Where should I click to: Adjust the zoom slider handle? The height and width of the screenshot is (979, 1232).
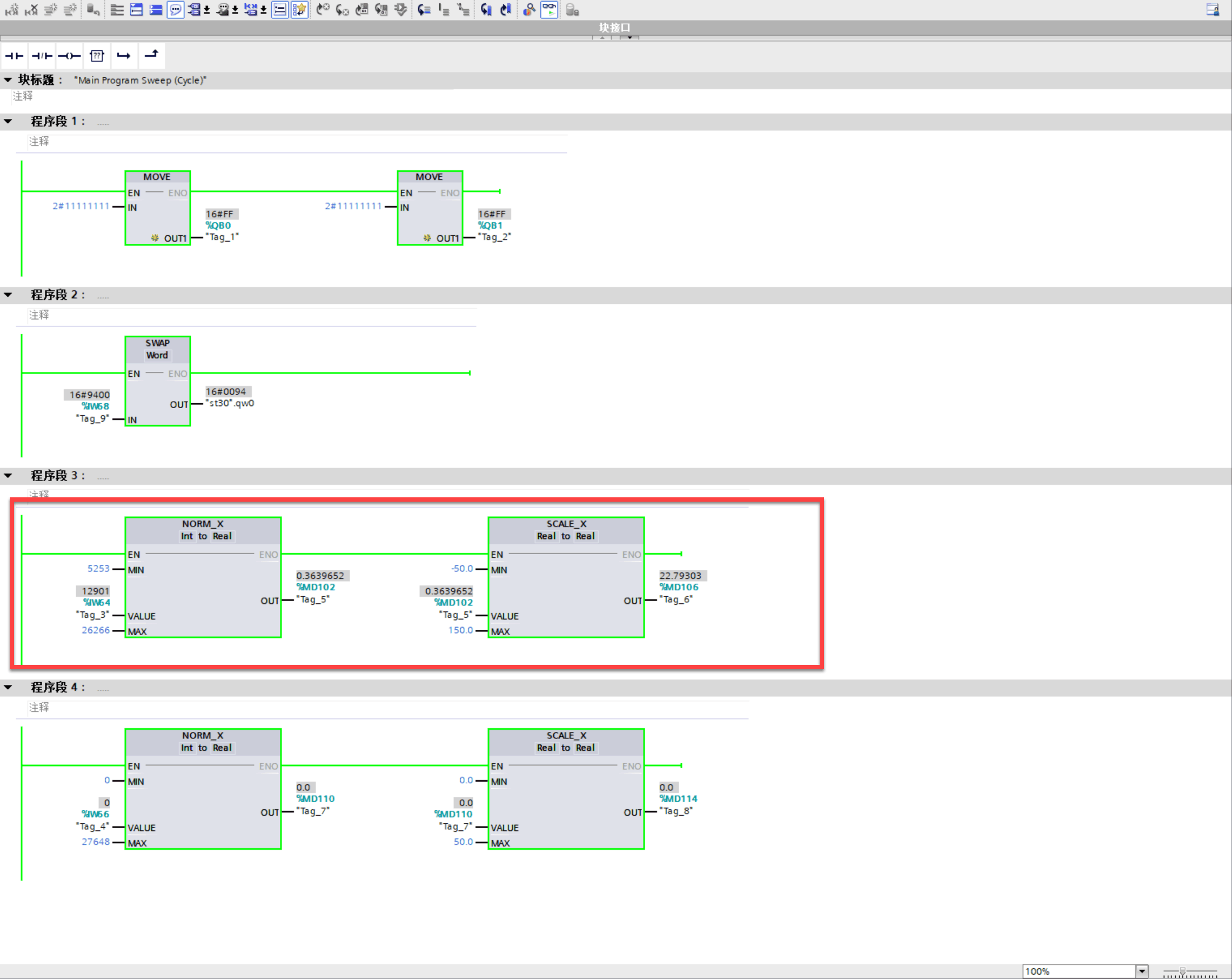point(1182,971)
